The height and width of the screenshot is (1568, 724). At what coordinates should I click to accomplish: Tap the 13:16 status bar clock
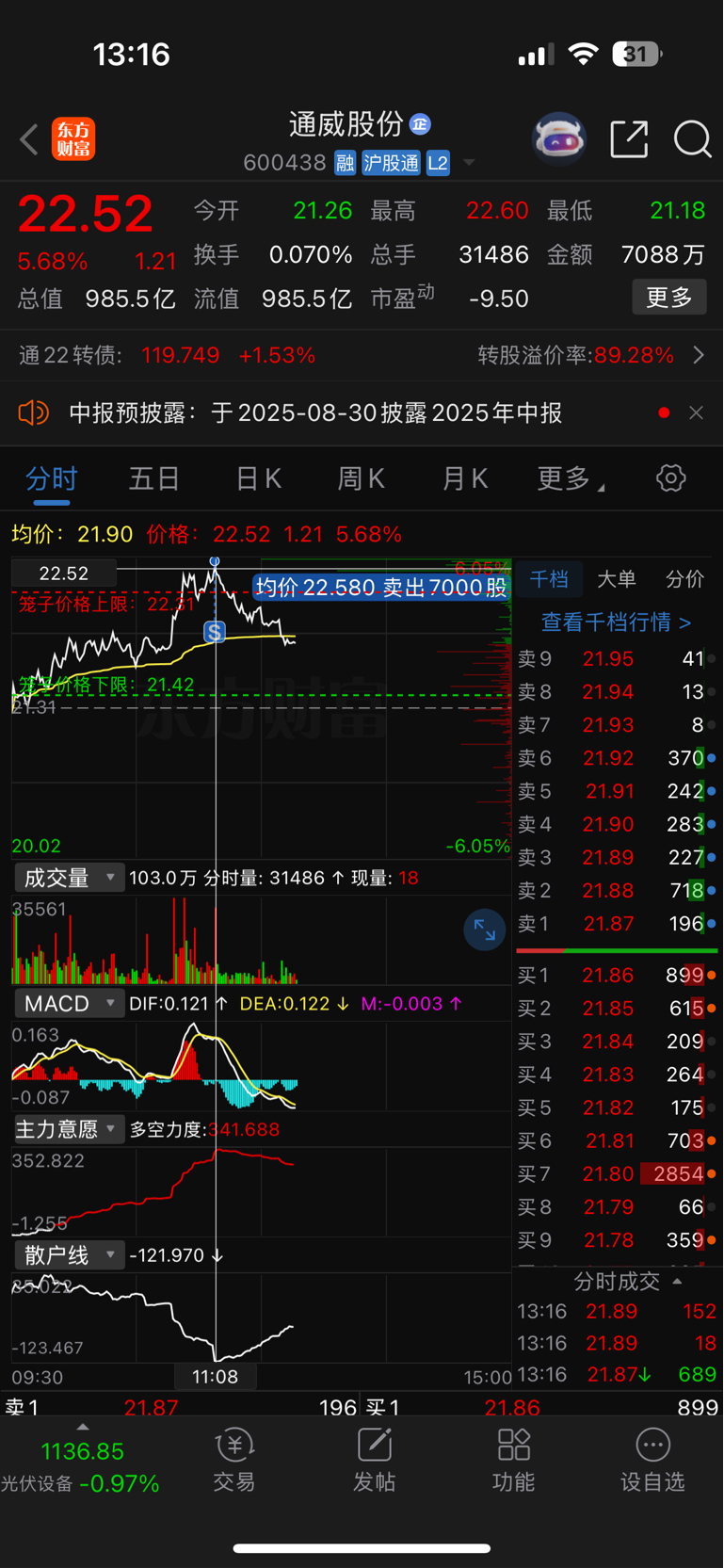[132, 54]
